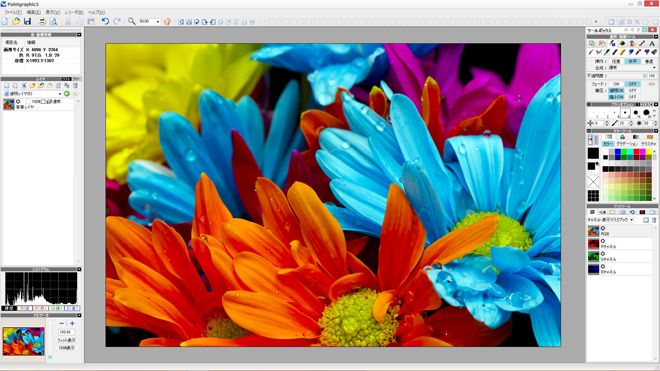Select the Selection tool in the toolbox
Viewport: 660px width, 371px height.
(x=592, y=43)
